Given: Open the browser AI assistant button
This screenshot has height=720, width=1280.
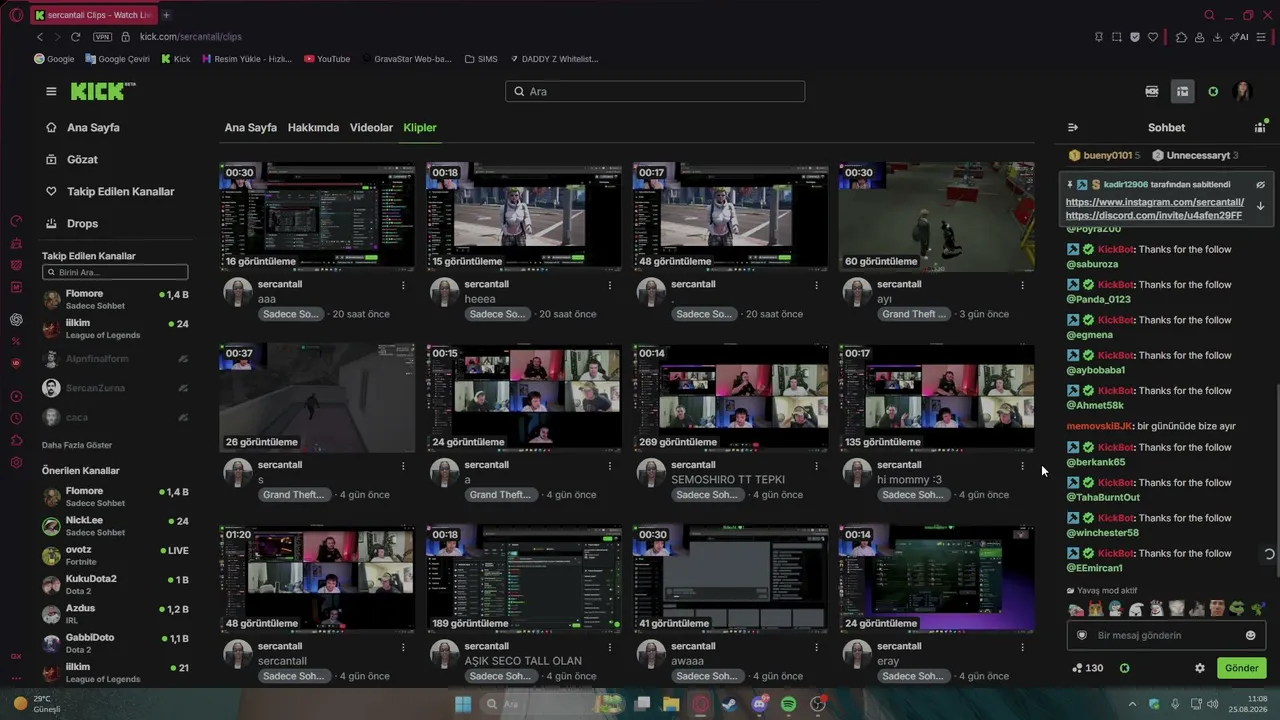Looking at the screenshot, I should point(1241,37).
